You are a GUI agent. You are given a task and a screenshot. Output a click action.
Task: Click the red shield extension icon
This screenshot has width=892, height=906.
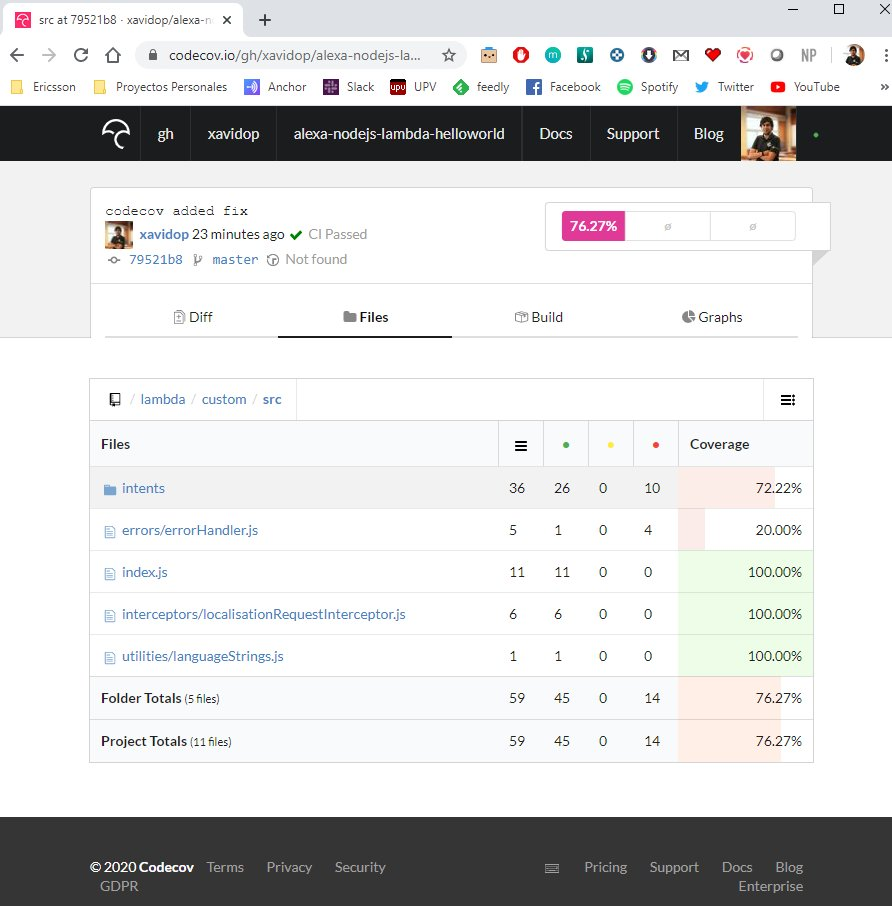[521, 55]
